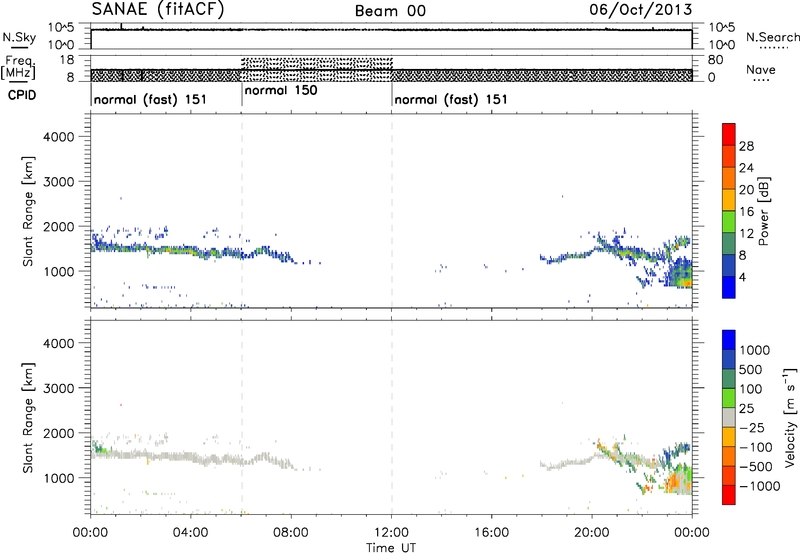Pick the bright green 25–100 Velocity color segment

[x=729, y=398]
